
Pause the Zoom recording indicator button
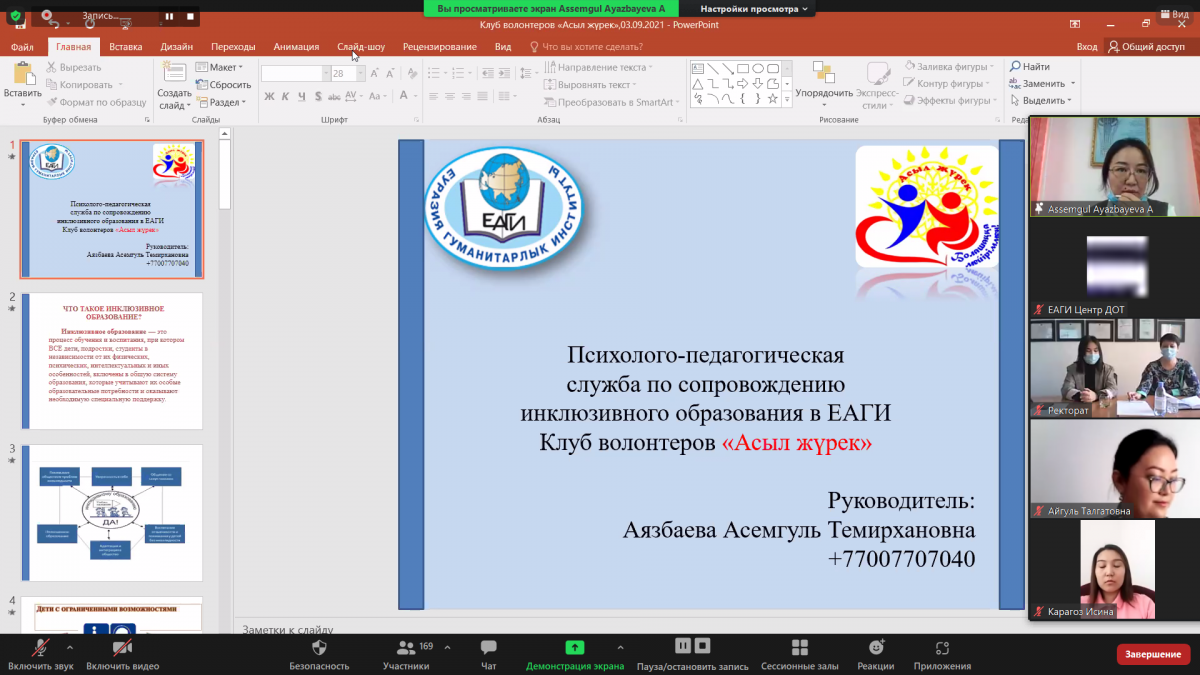[x=169, y=16]
